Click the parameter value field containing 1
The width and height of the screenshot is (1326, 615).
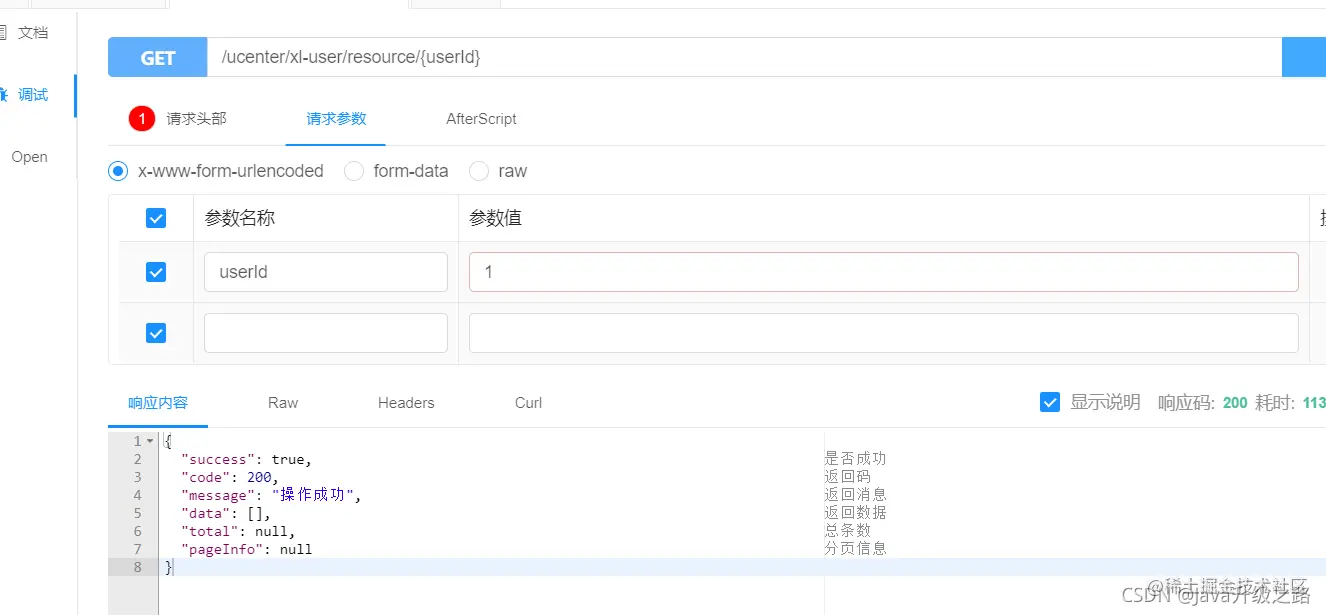(x=884, y=272)
